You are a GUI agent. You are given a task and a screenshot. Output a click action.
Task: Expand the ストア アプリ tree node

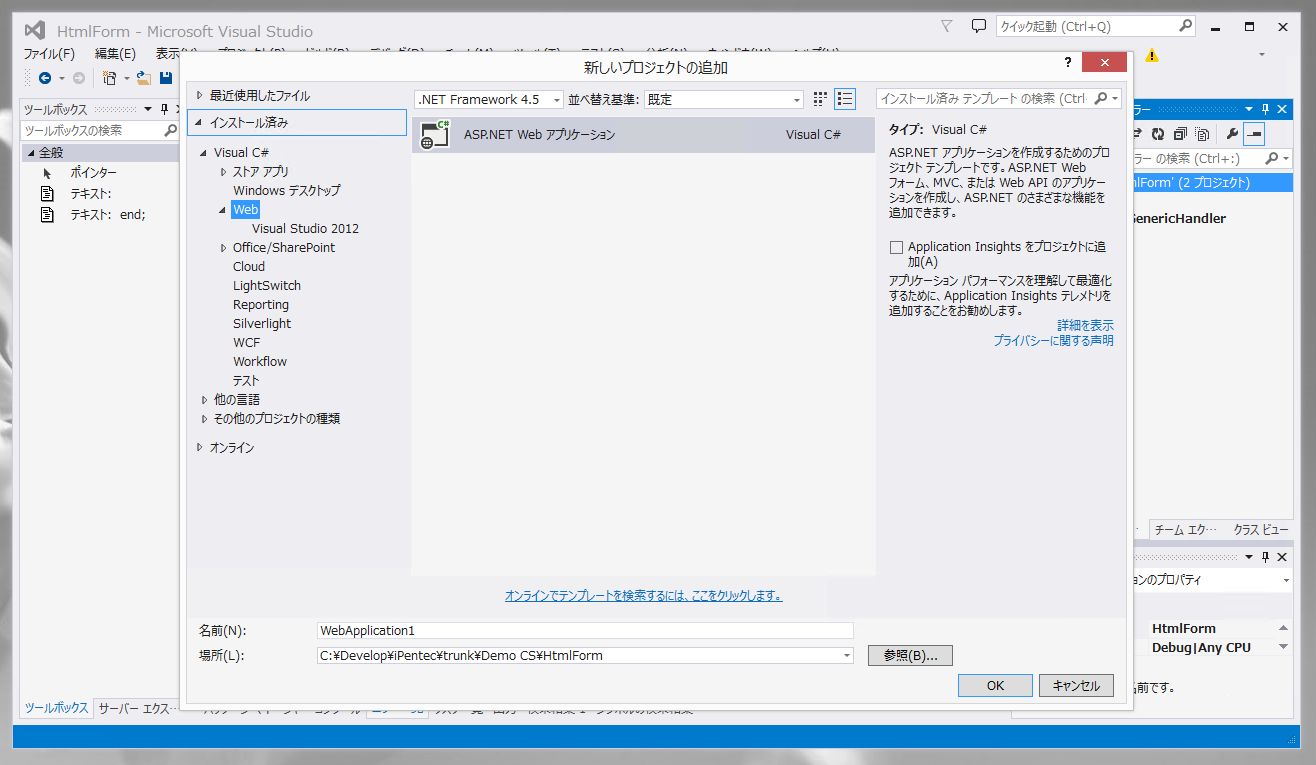223,172
